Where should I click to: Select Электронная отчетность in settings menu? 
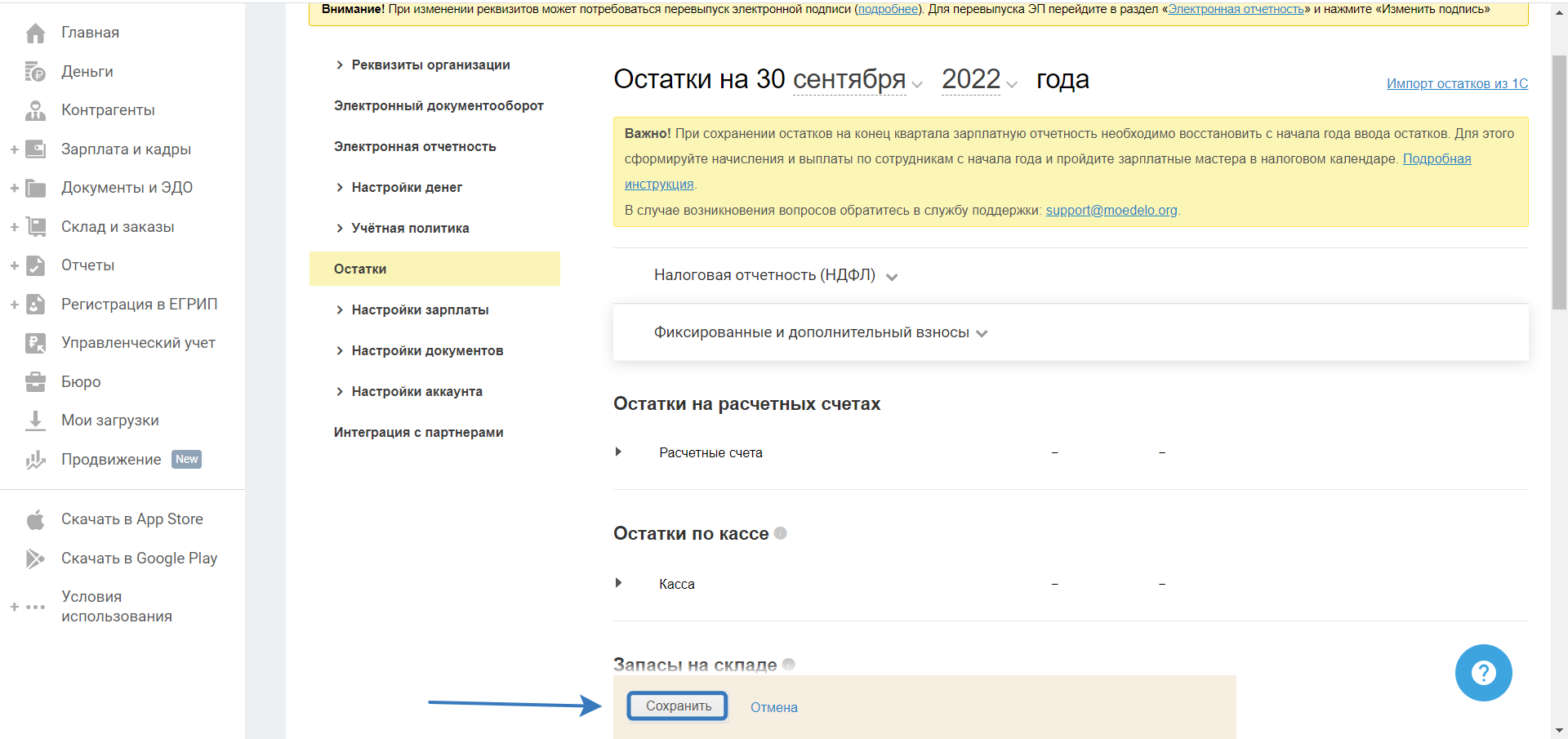(415, 147)
